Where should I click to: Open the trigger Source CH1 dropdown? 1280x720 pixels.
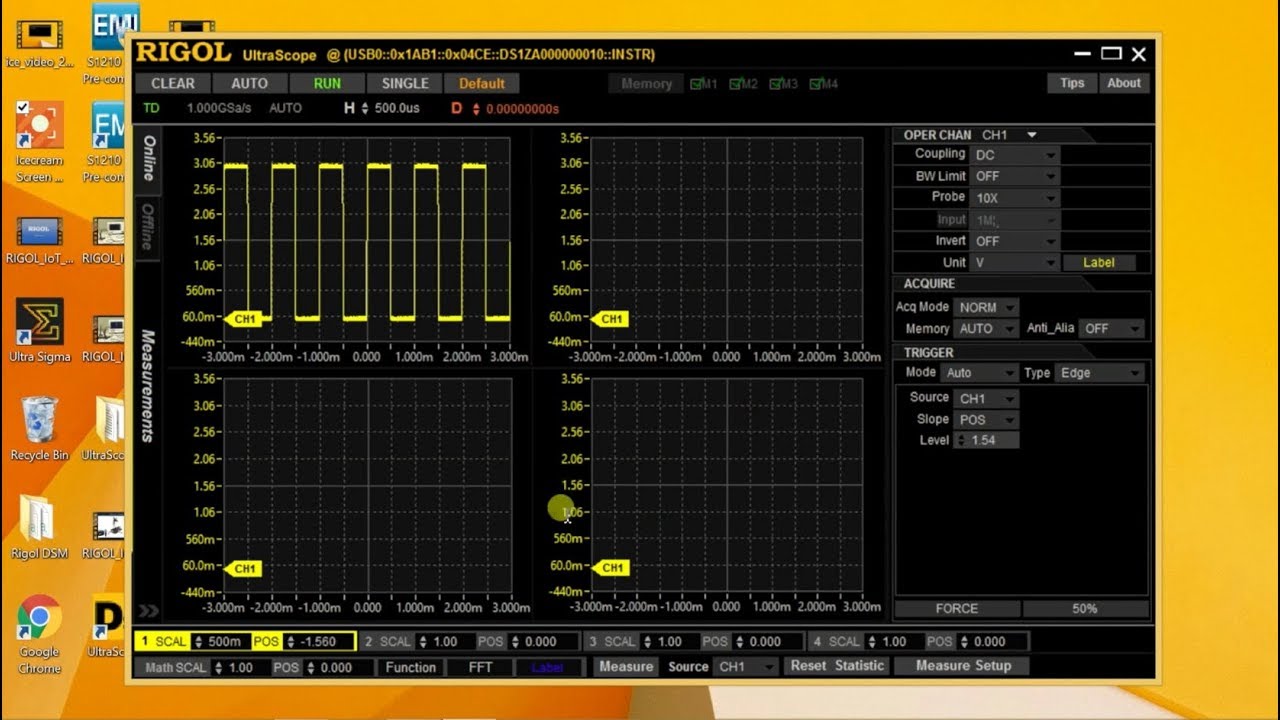(986, 398)
